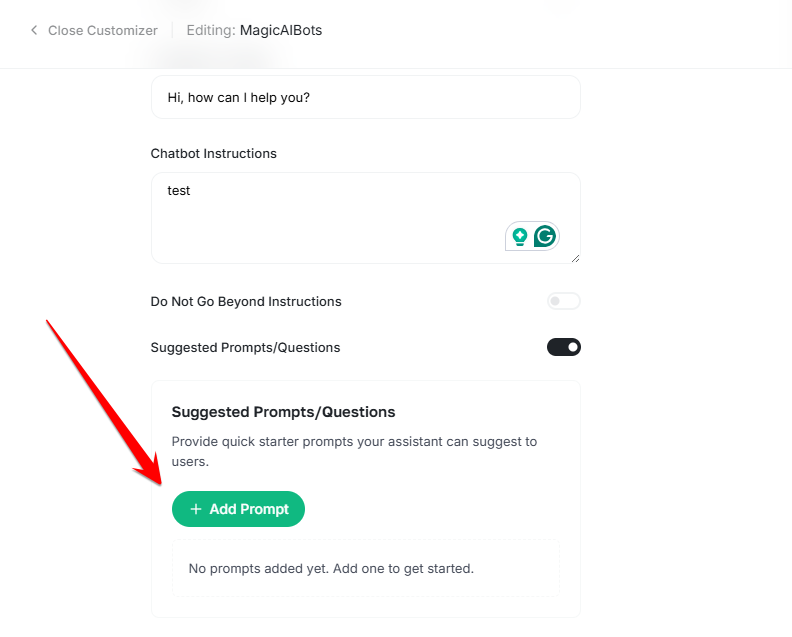Image resolution: width=792 pixels, height=637 pixels.
Task: Click the instructions text area resize handle
Action: tap(575, 259)
